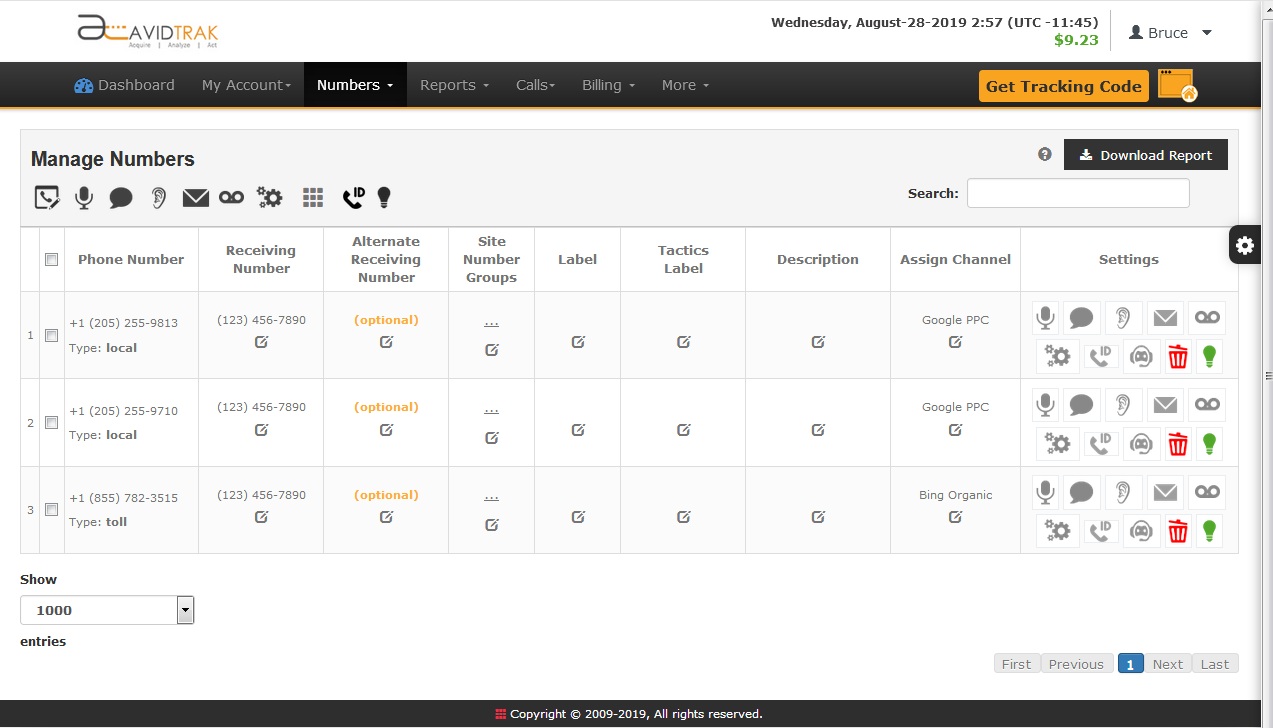Click robot mask icon for number 255-9710

[x=1142, y=443]
